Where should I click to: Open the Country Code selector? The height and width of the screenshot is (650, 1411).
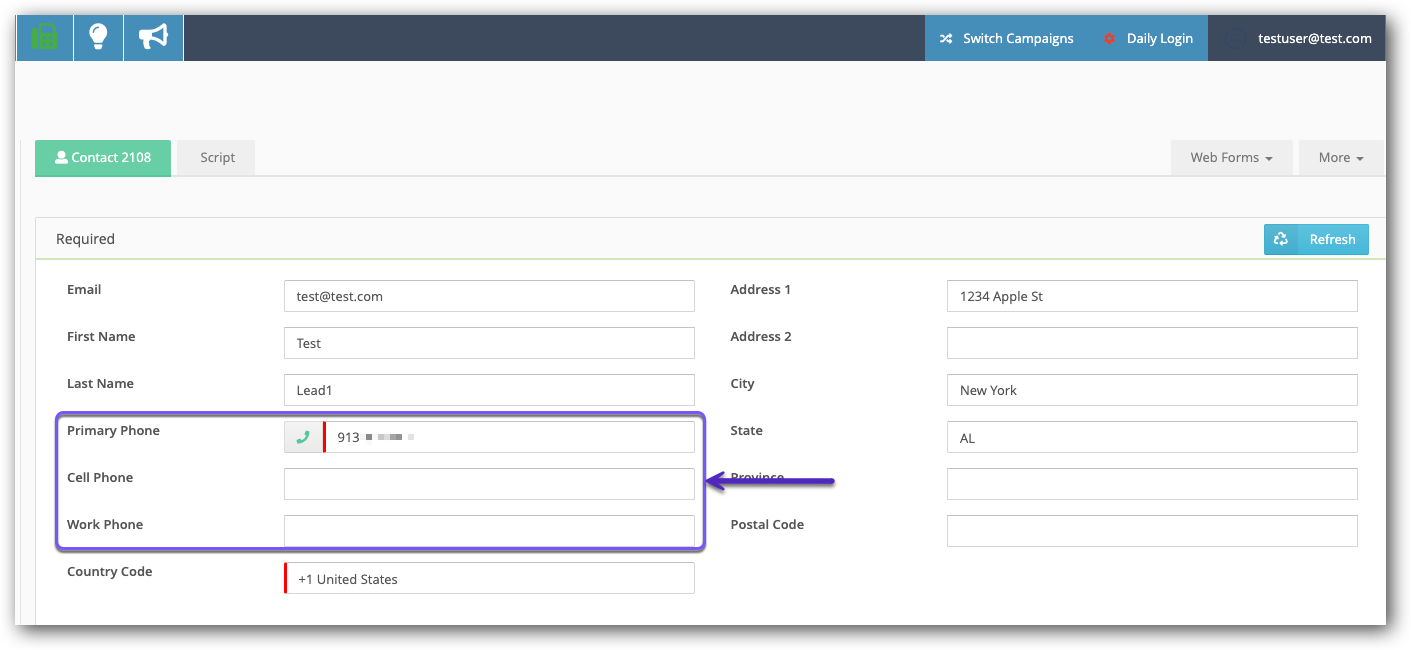490,578
